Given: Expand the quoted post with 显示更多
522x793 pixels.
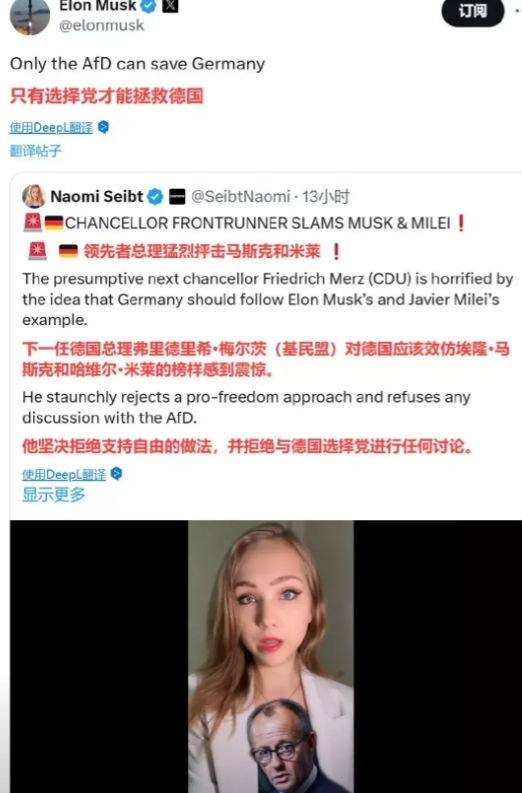Looking at the screenshot, I should pyautogui.click(x=54, y=495).
